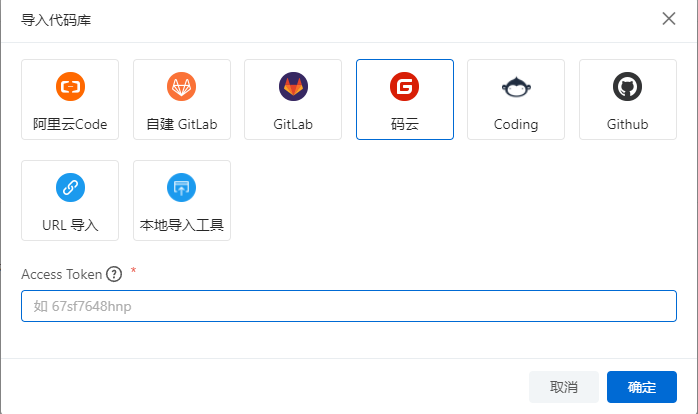698x414 pixels.
Task: Click the purple GitLab logo icon
Action: click(293, 86)
